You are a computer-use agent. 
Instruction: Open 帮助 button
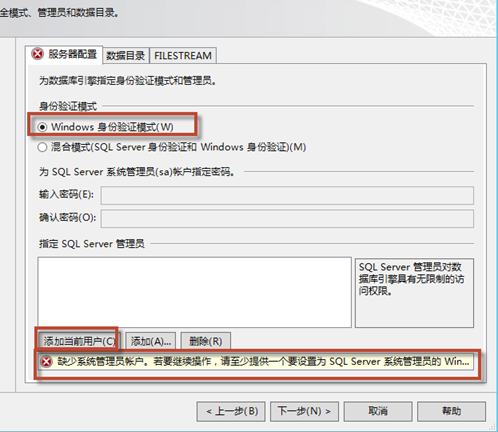tap(451, 411)
